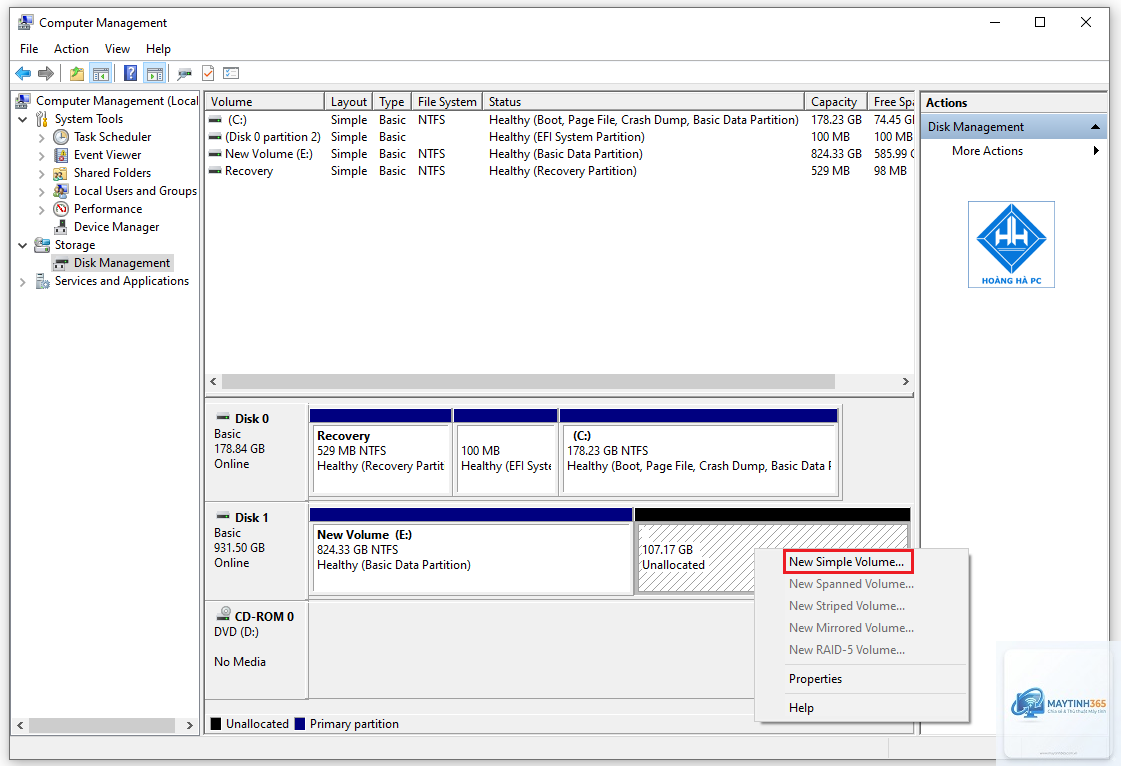Screen dimensions: 1121x766
Task: Expand the Event Viewer node
Action: coord(41,155)
